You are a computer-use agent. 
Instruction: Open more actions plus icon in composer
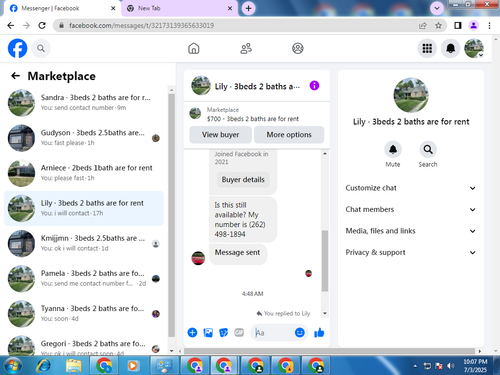point(192,332)
